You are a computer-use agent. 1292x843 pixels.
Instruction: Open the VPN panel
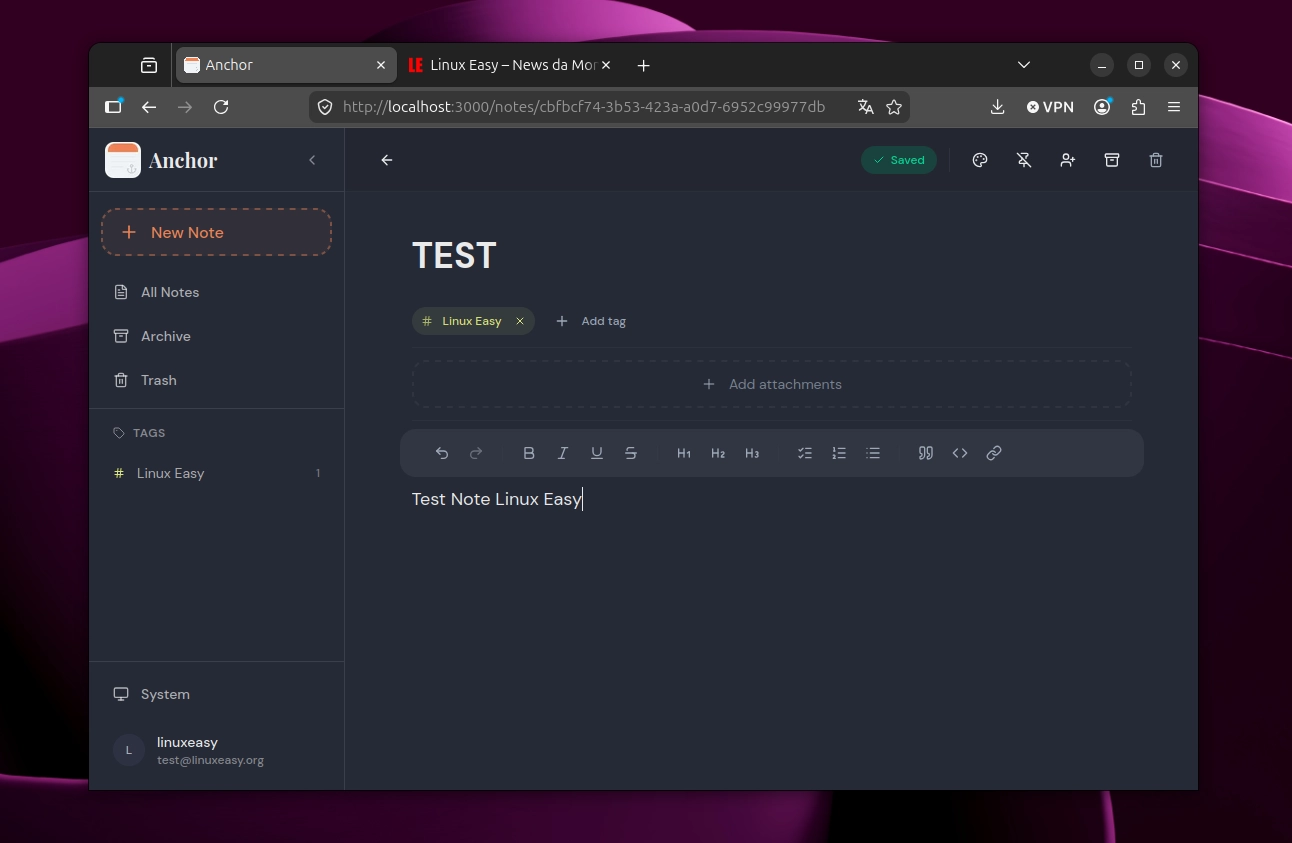[x=1050, y=107]
